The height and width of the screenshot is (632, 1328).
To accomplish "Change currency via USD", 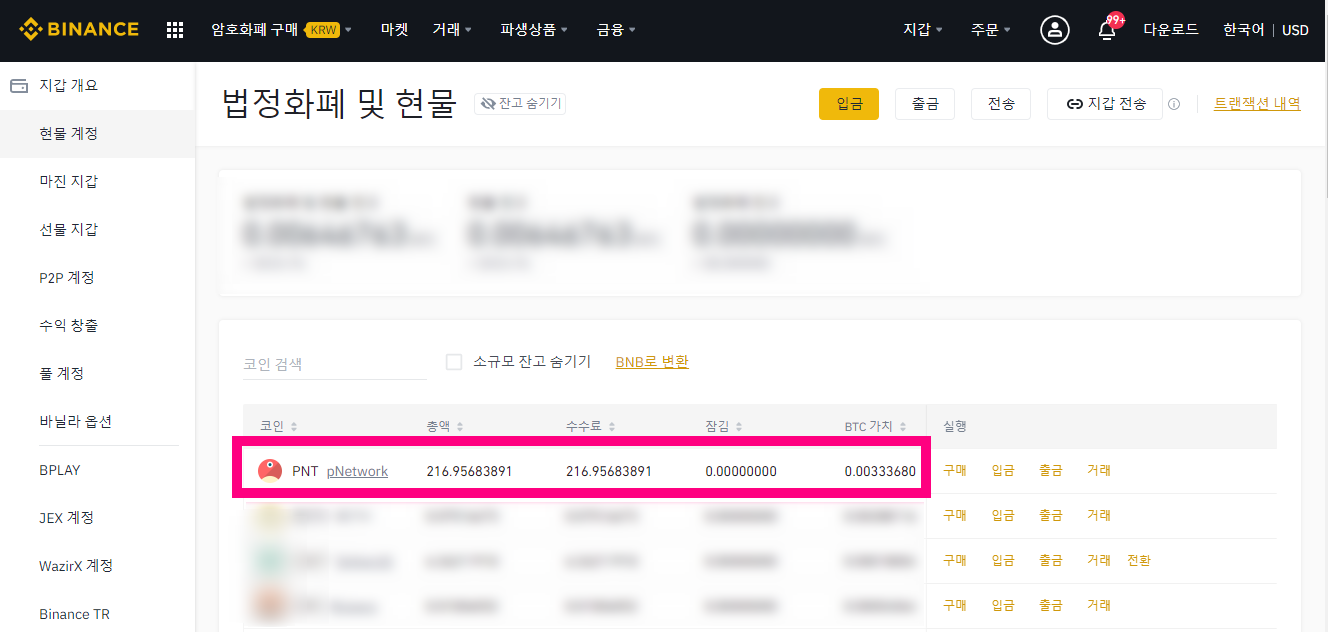I will tap(1295, 30).
